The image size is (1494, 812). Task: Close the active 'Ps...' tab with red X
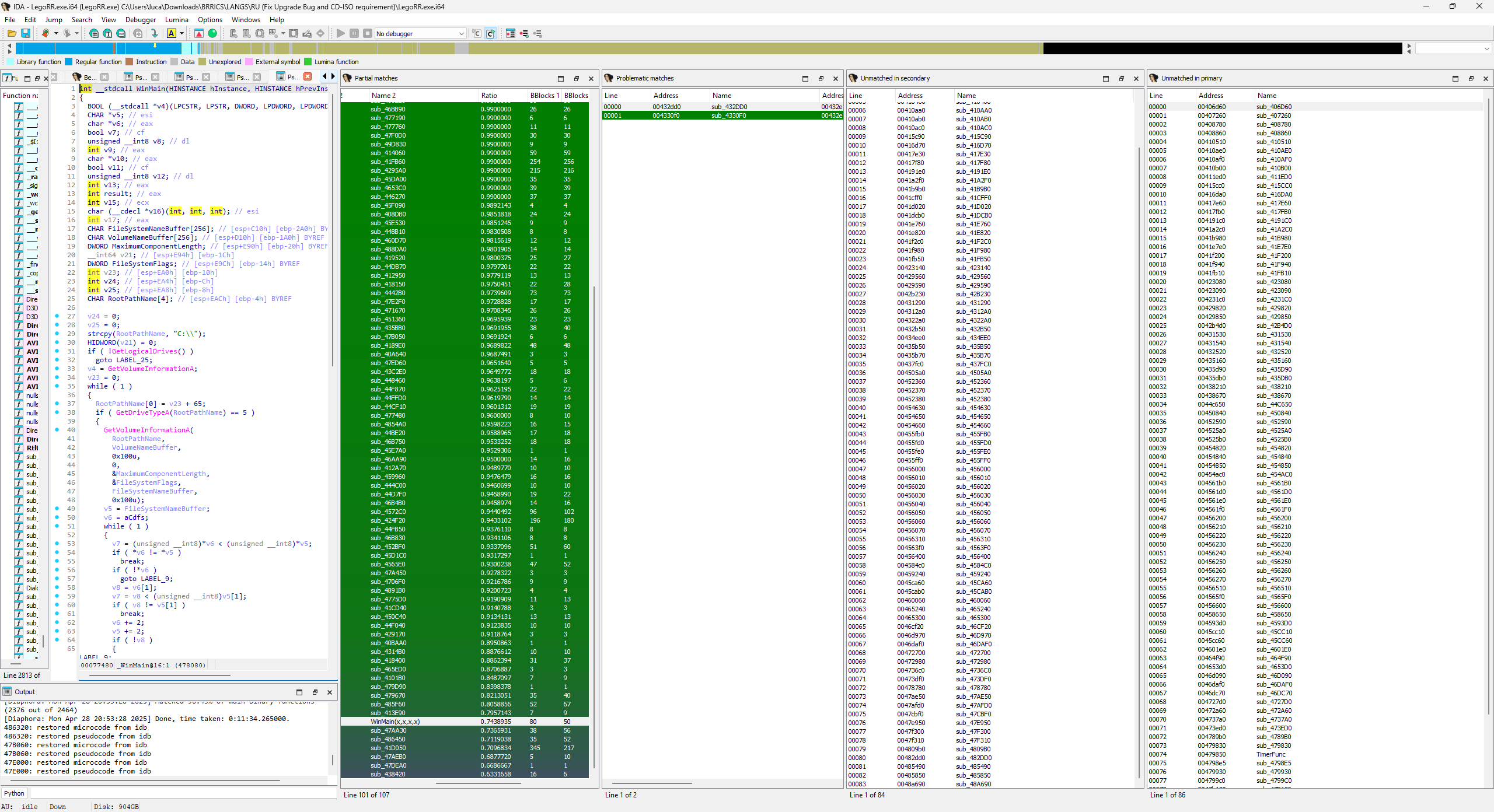click(x=308, y=76)
